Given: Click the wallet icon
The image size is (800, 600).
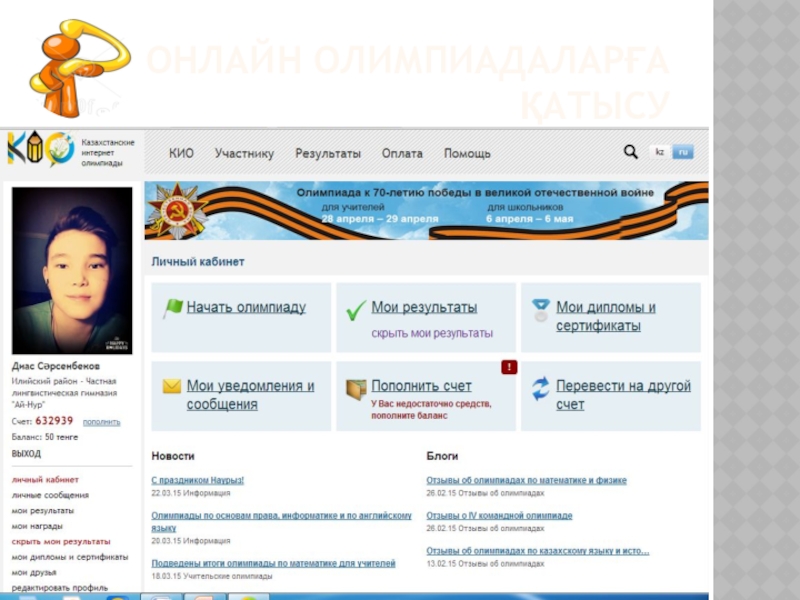Looking at the screenshot, I should tap(356, 389).
